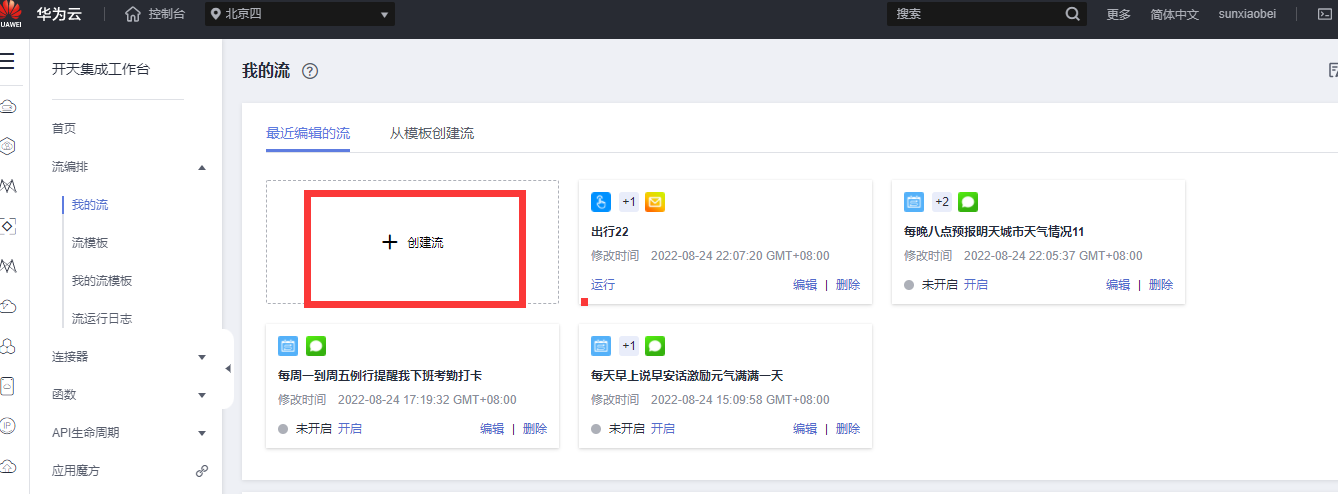Click calendar icon on 每天早上说早安话 card
Image resolution: width=1338 pixels, height=494 pixels.
coord(601,346)
